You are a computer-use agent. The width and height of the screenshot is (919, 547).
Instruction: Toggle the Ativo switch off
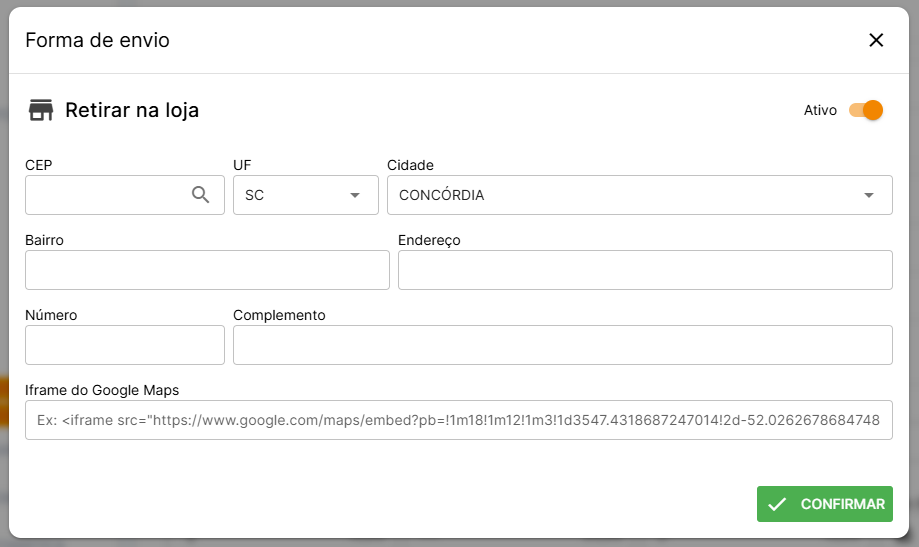point(866,110)
